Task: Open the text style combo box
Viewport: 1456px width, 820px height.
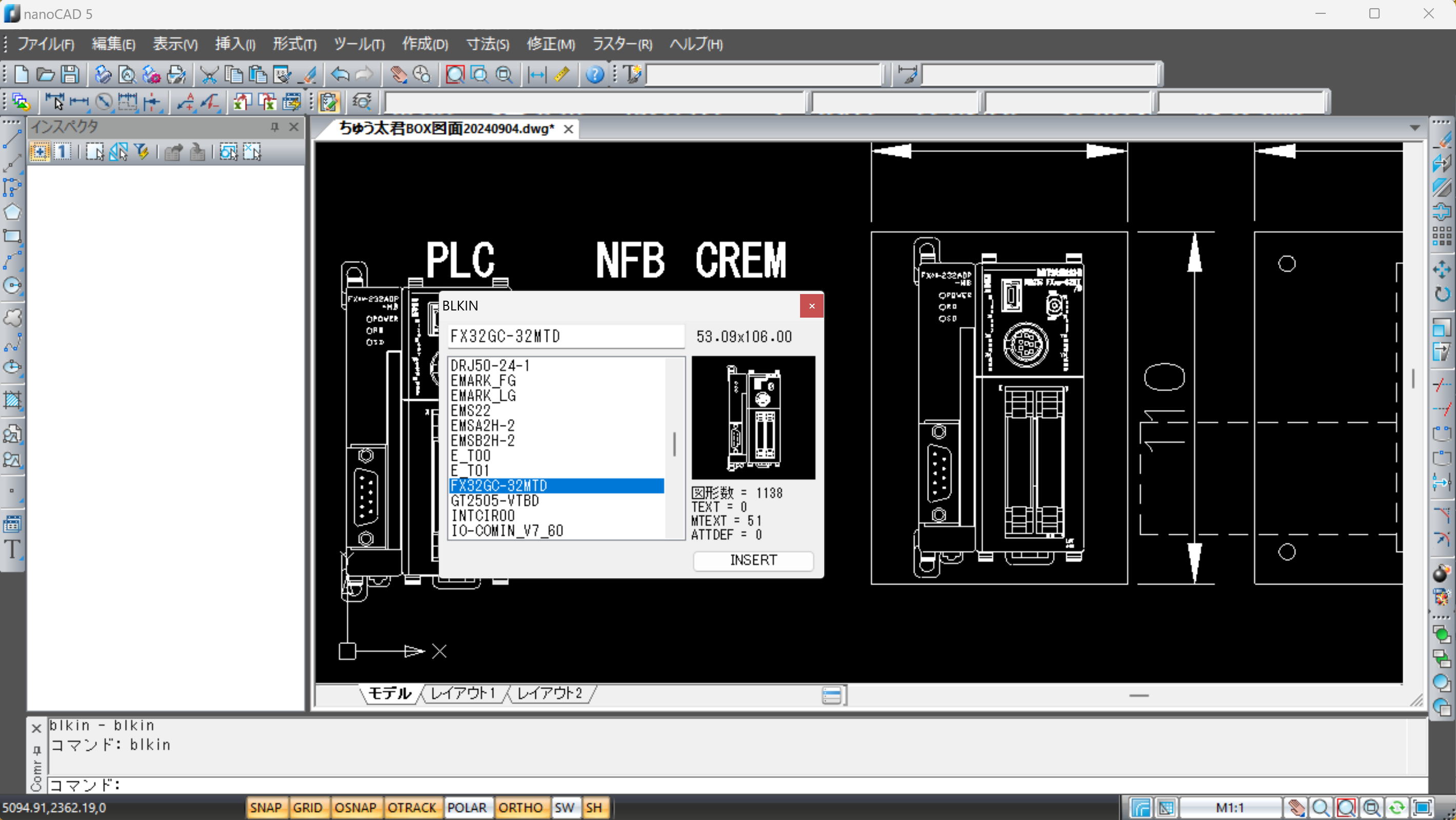Action: [x=765, y=74]
